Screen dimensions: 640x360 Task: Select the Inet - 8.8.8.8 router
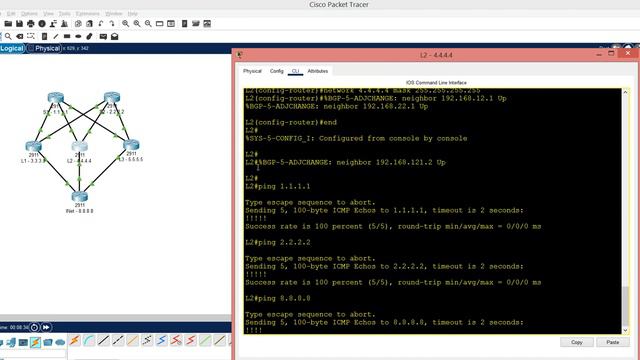tap(80, 196)
